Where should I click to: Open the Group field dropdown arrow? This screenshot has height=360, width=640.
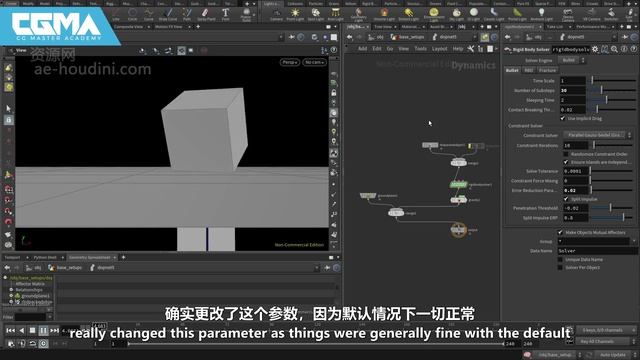tap(634, 241)
